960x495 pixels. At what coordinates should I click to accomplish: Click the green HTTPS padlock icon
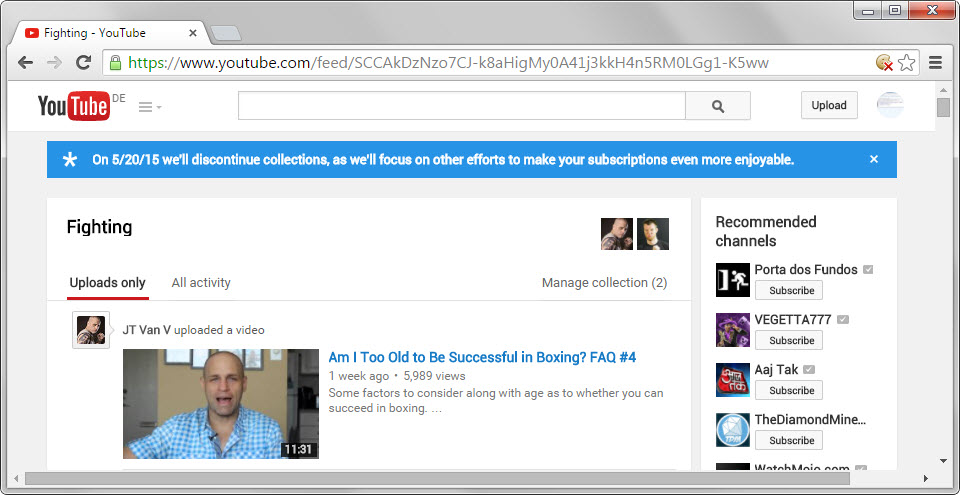115,62
